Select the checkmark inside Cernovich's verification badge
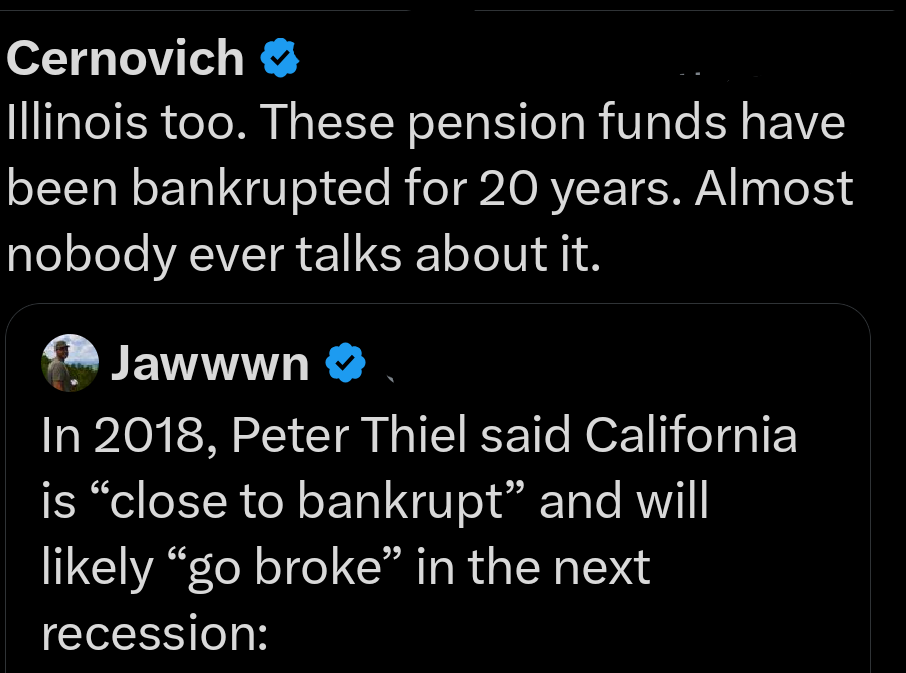 pos(280,57)
